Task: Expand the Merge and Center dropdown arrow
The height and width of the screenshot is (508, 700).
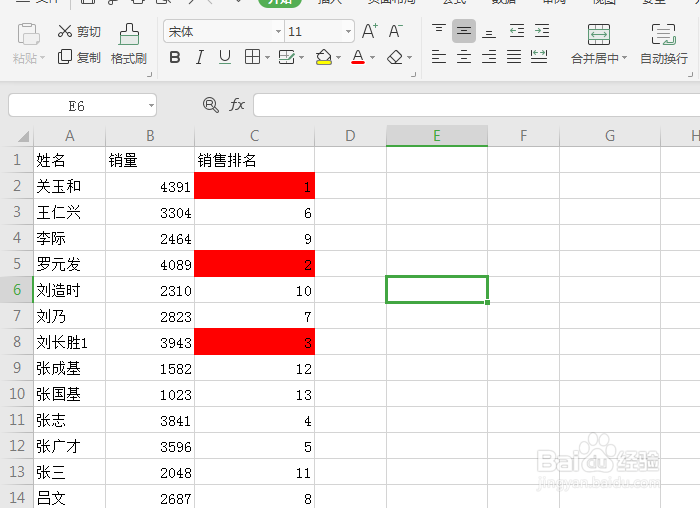Action: pyautogui.click(x=625, y=58)
